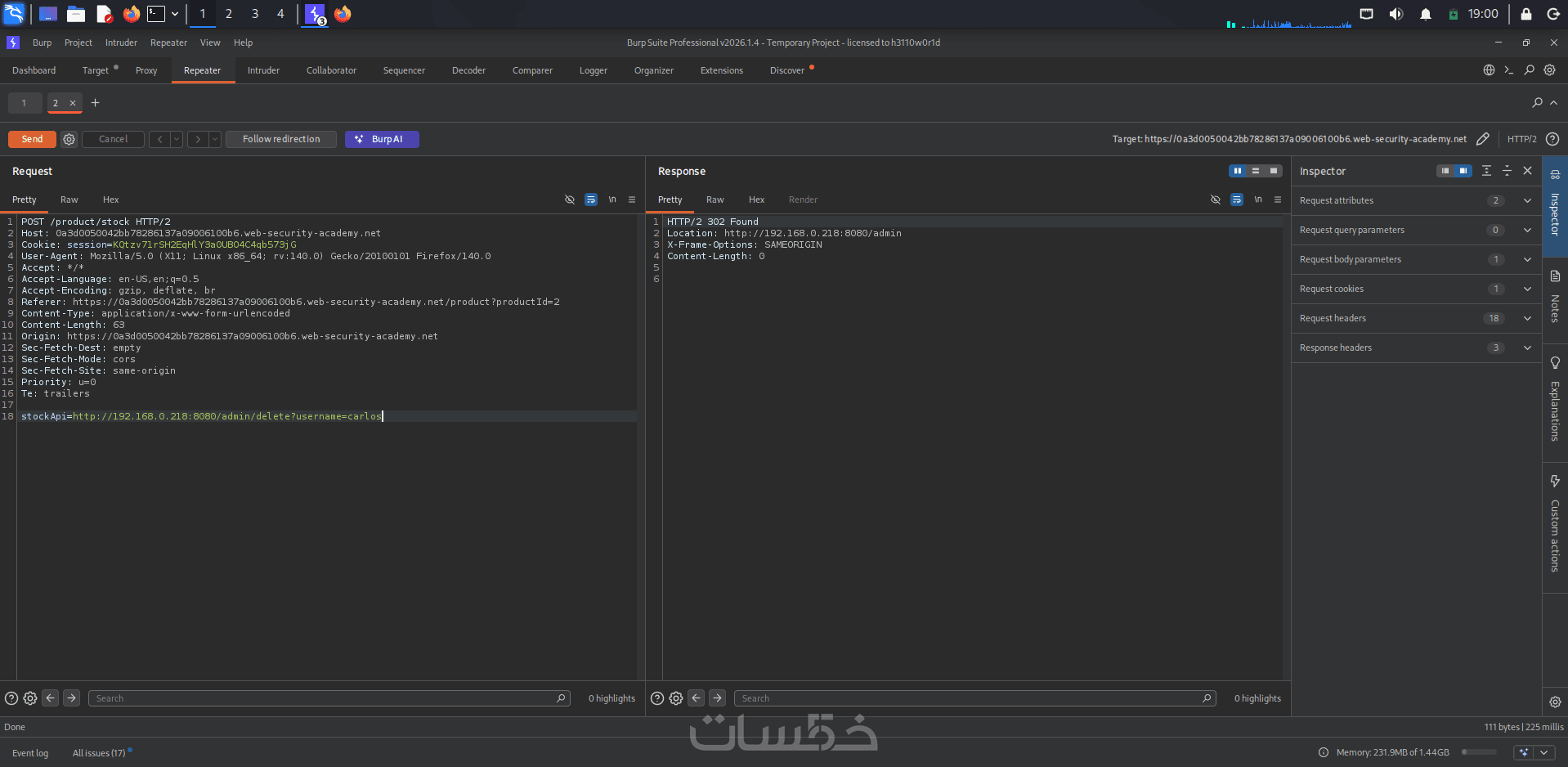Collapse Repeater tab bar chevron
Screen dimensions: 1568x767
point(1554,103)
